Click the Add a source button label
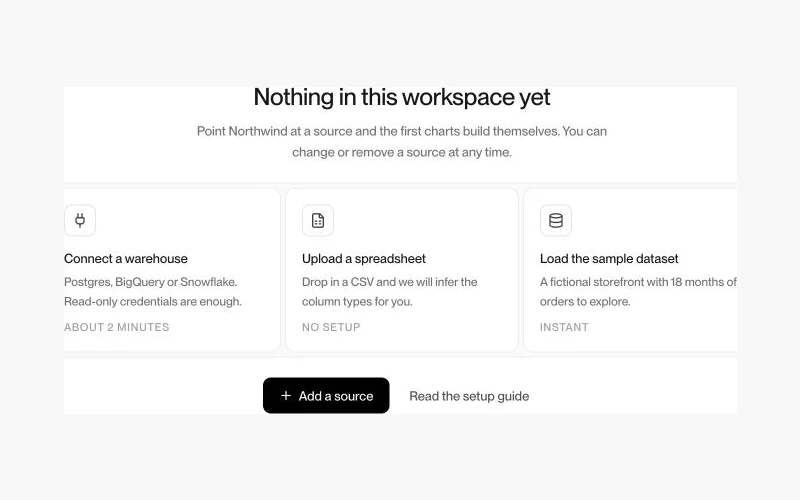The height and width of the screenshot is (500, 800). click(x=336, y=396)
